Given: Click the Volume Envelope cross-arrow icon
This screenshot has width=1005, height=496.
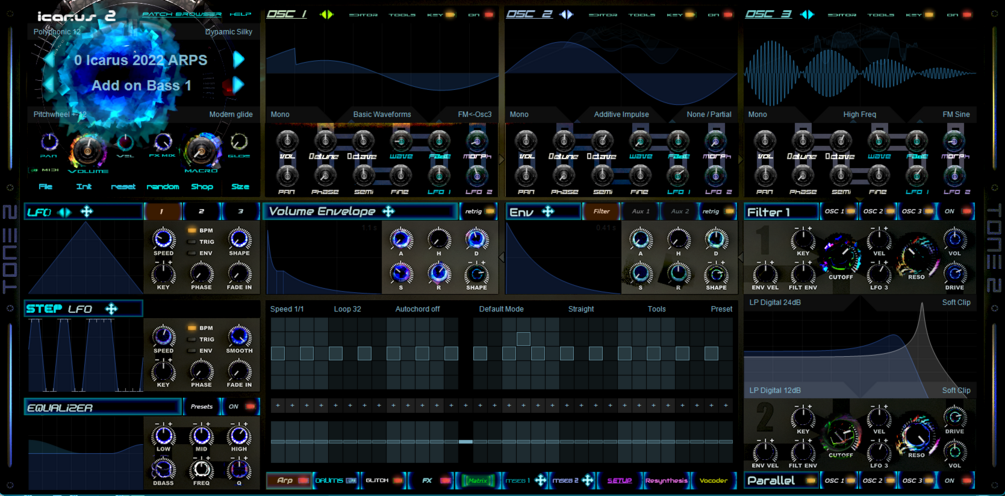Looking at the screenshot, I should 388,211.
